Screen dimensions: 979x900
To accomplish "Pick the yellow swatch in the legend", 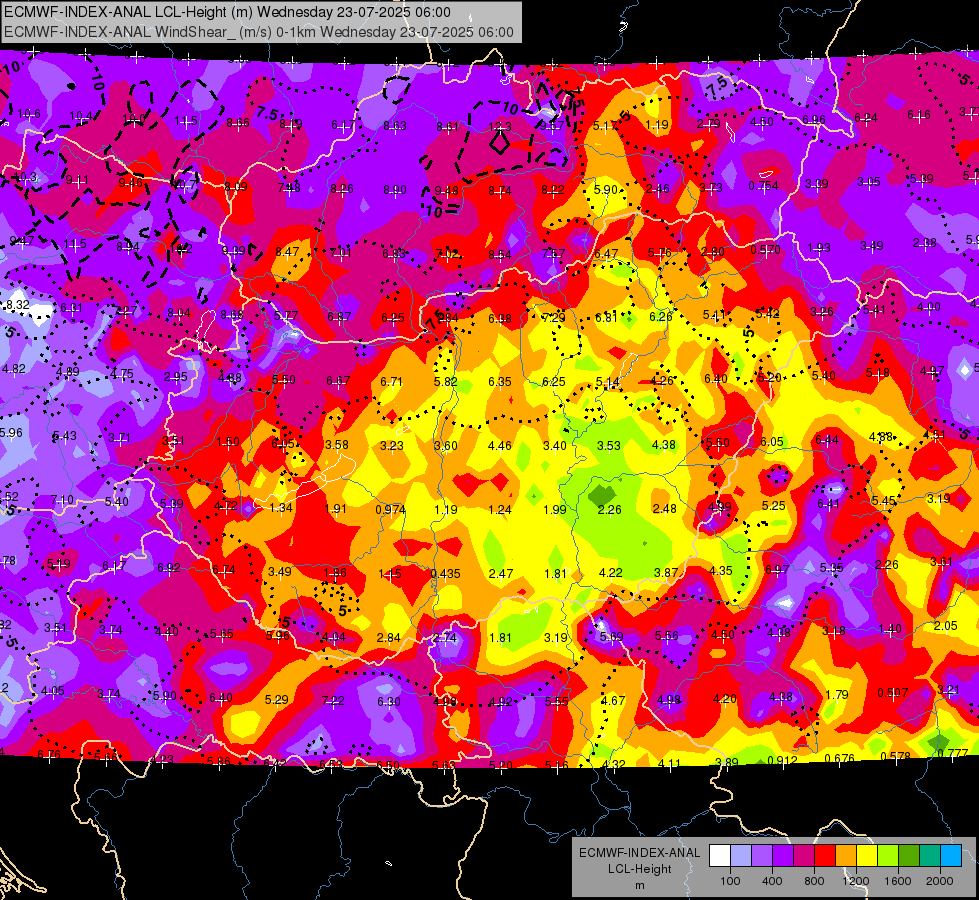I will click(867, 856).
